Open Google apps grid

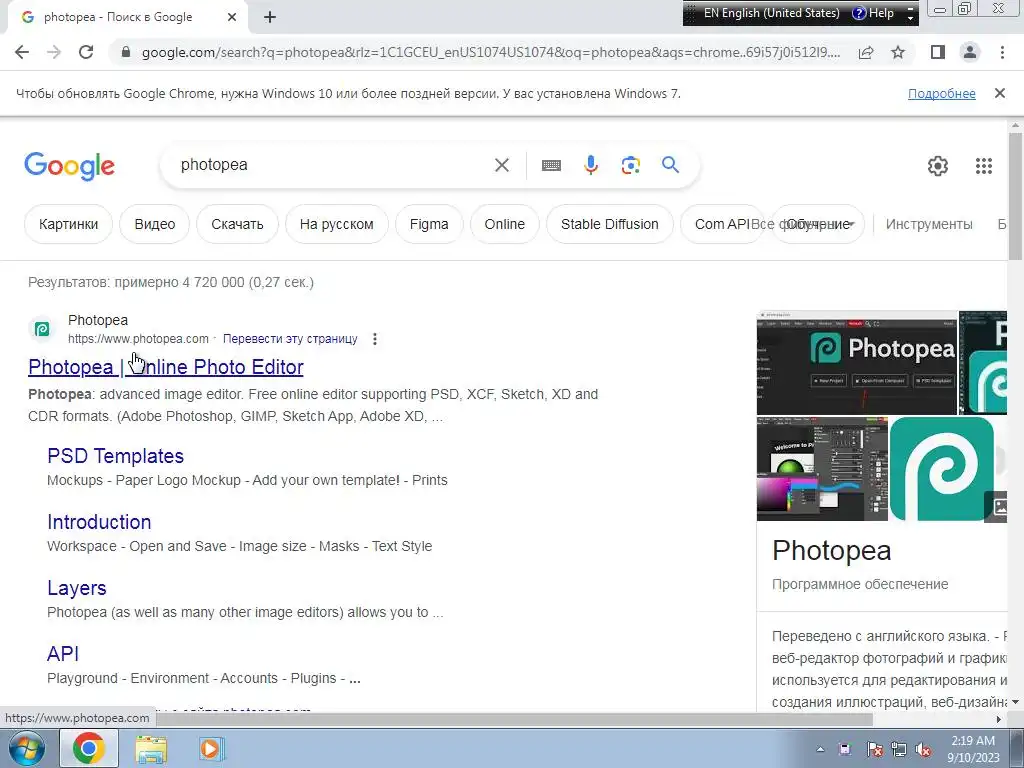click(984, 166)
